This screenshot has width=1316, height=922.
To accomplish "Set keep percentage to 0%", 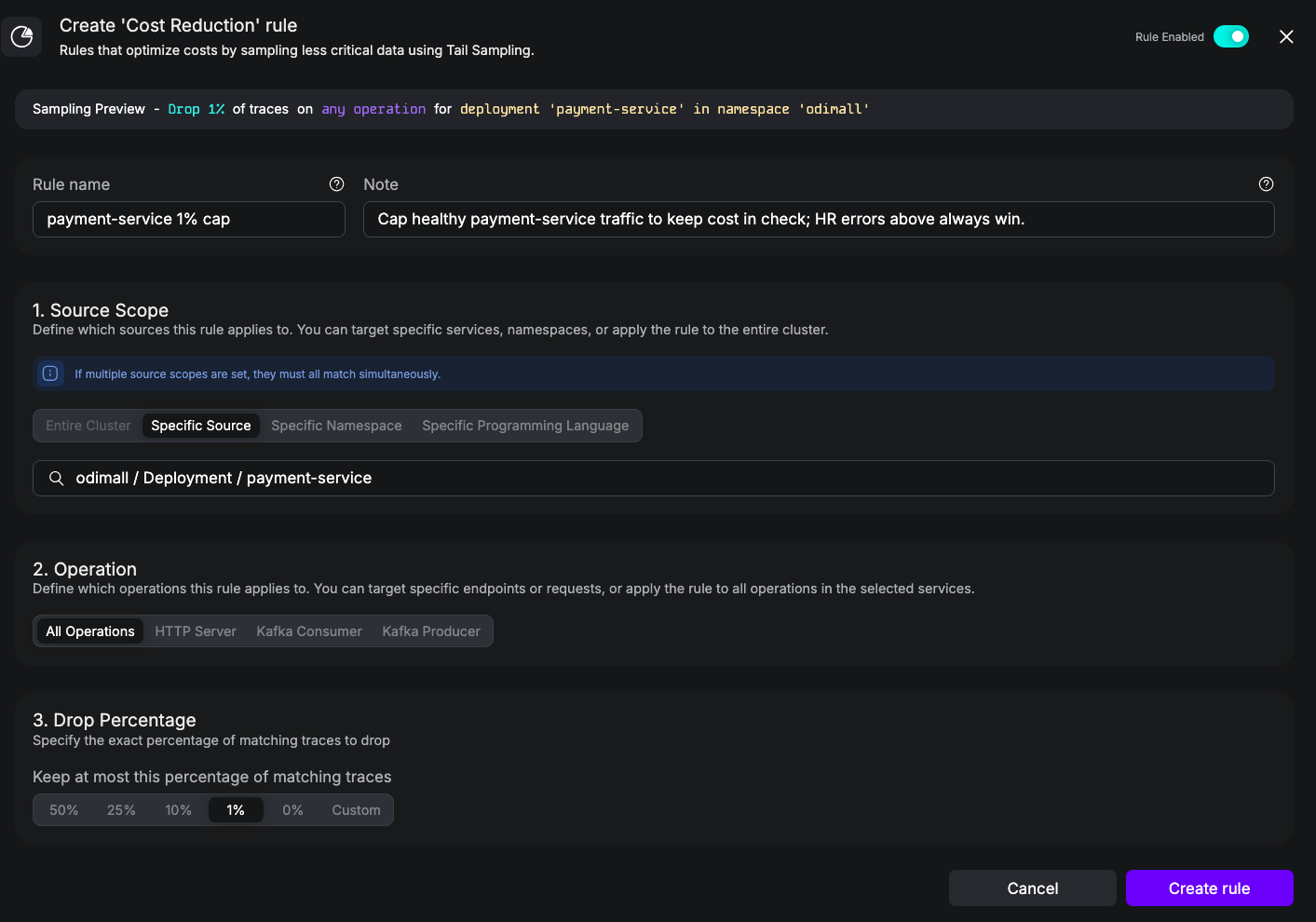I will tap(292, 810).
